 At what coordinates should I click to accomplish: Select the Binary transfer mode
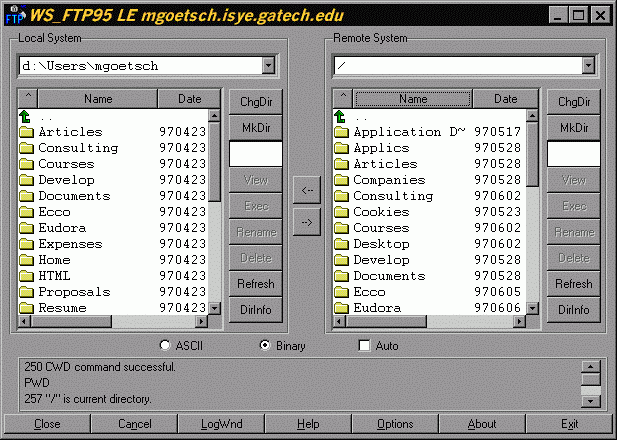pos(265,346)
